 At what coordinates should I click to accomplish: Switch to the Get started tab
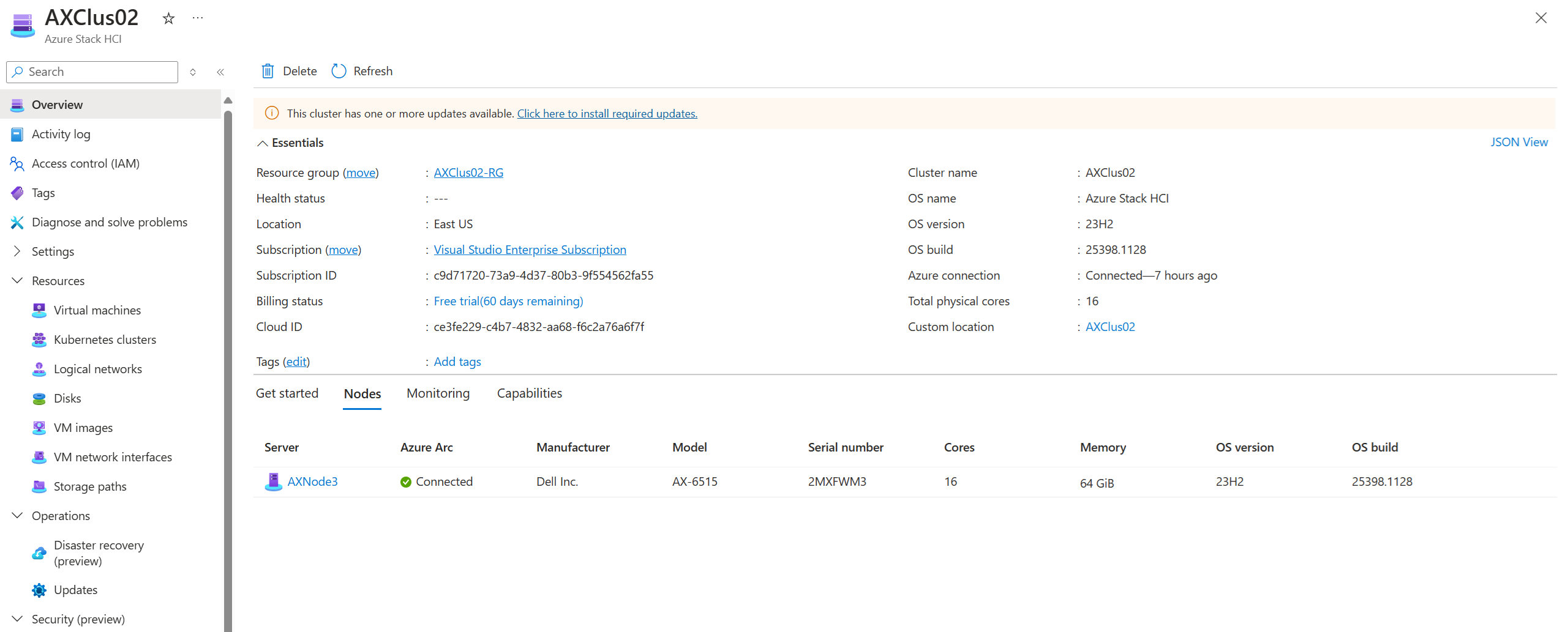pos(287,393)
